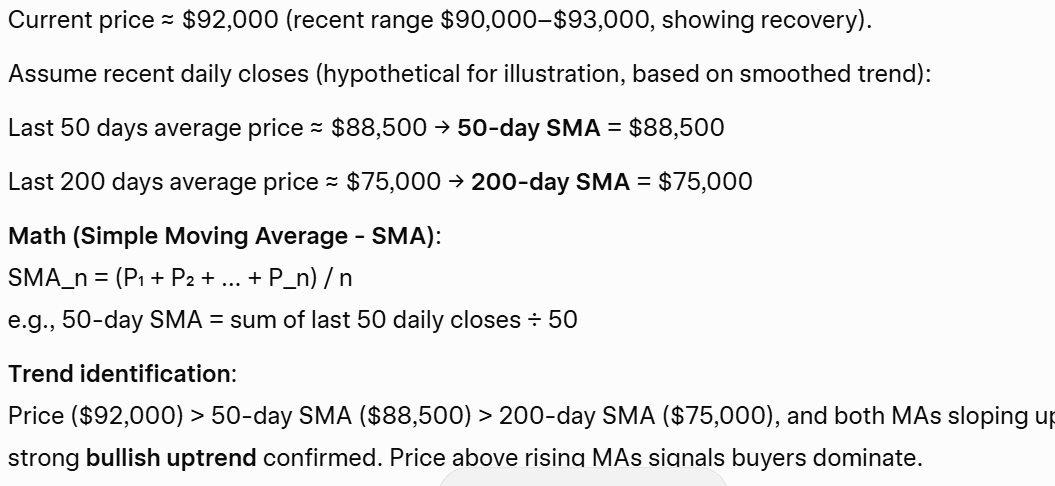Click "Last 200 days average price" text
Image resolution: width=1055 pixels, height=486 pixels.
tap(162, 182)
